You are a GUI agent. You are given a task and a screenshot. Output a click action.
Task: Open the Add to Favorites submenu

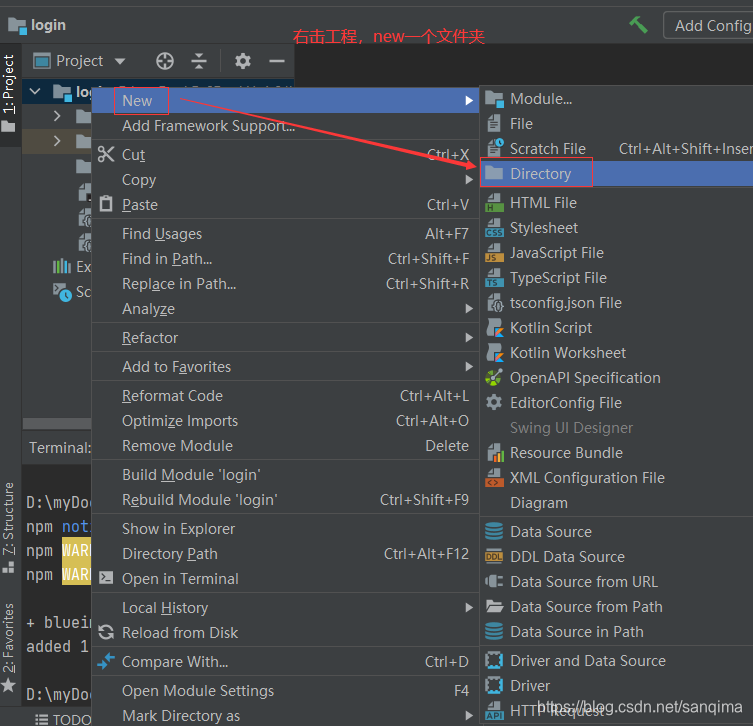click(285, 367)
